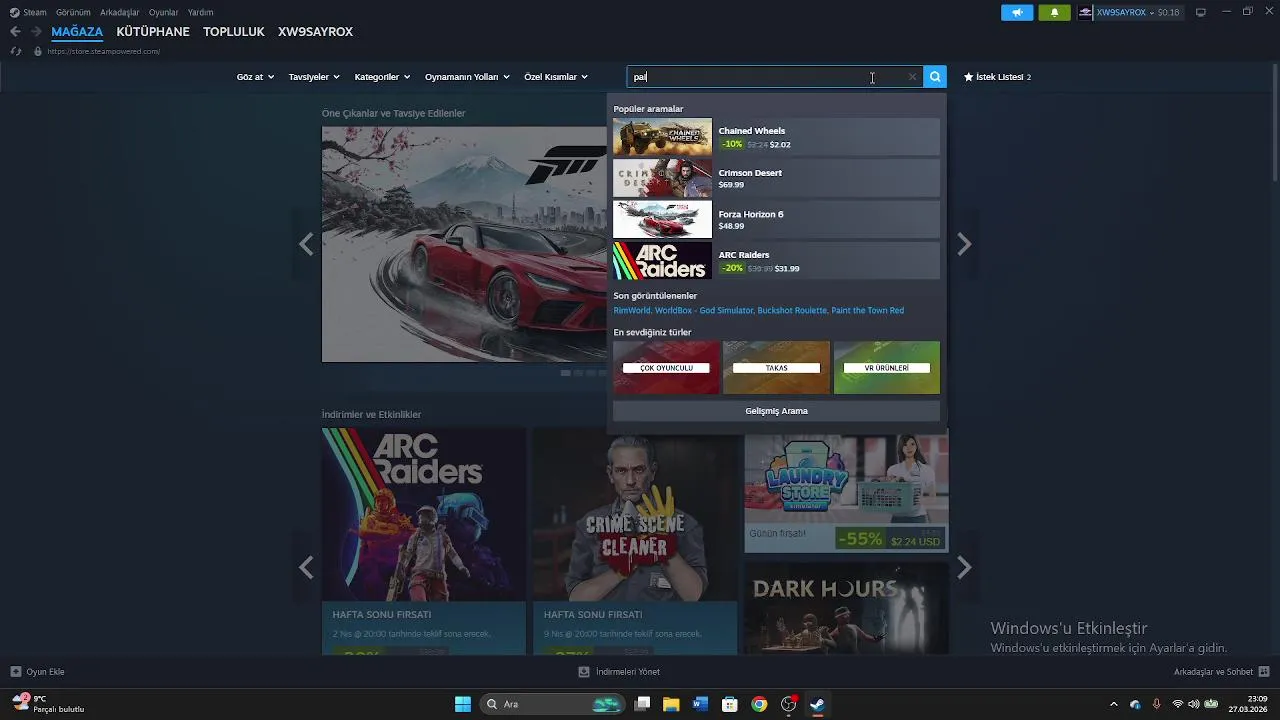This screenshot has width=1280, height=720.
Task: Open the ARC Raiders weekend deal card
Action: click(424, 541)
